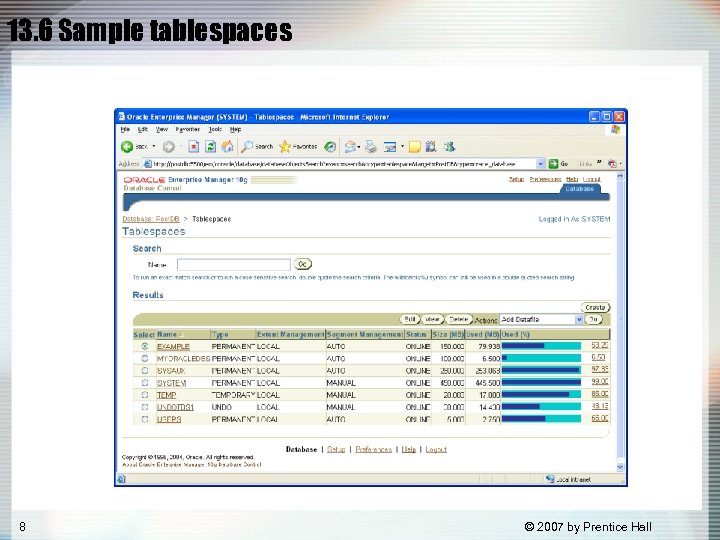
Task: Open the Edit menu
Action: coord(142,129)
